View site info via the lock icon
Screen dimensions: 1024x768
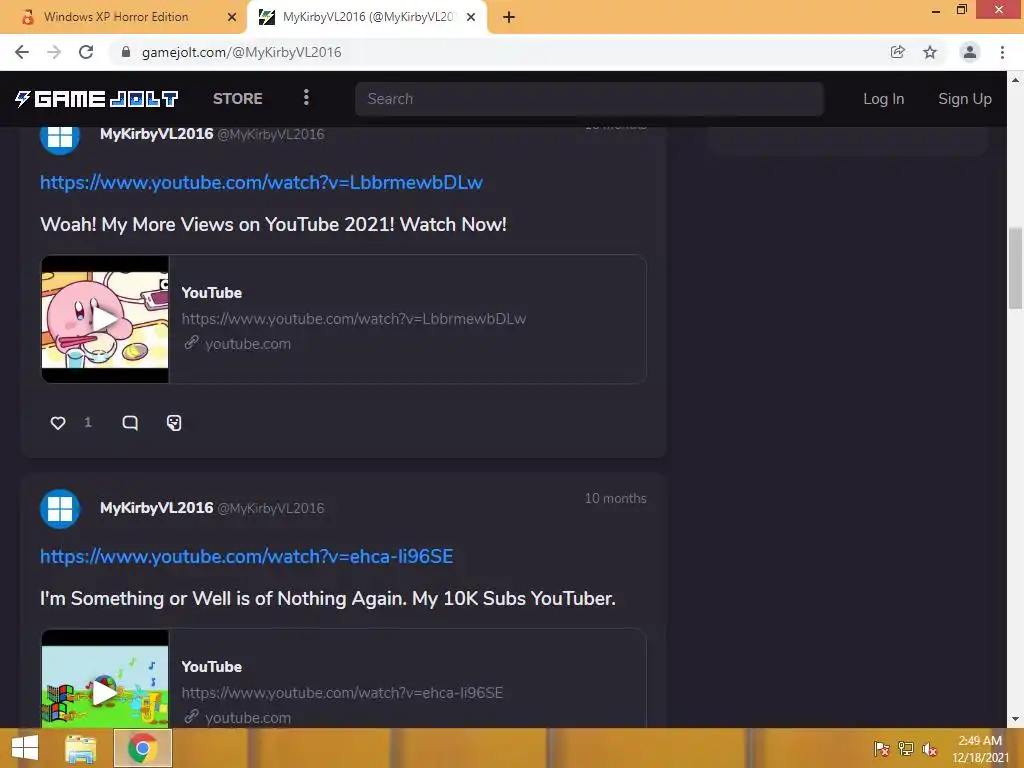point(126,52)
